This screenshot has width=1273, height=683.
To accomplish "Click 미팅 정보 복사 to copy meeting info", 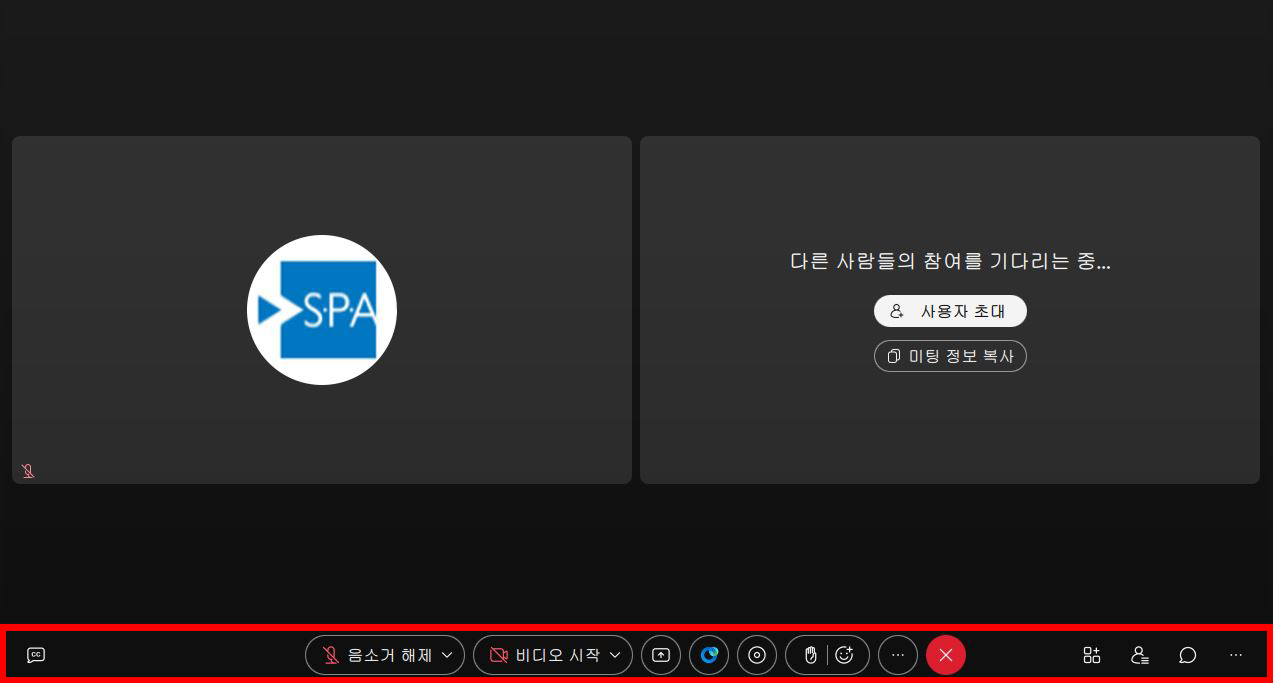I will click(950, 356).
